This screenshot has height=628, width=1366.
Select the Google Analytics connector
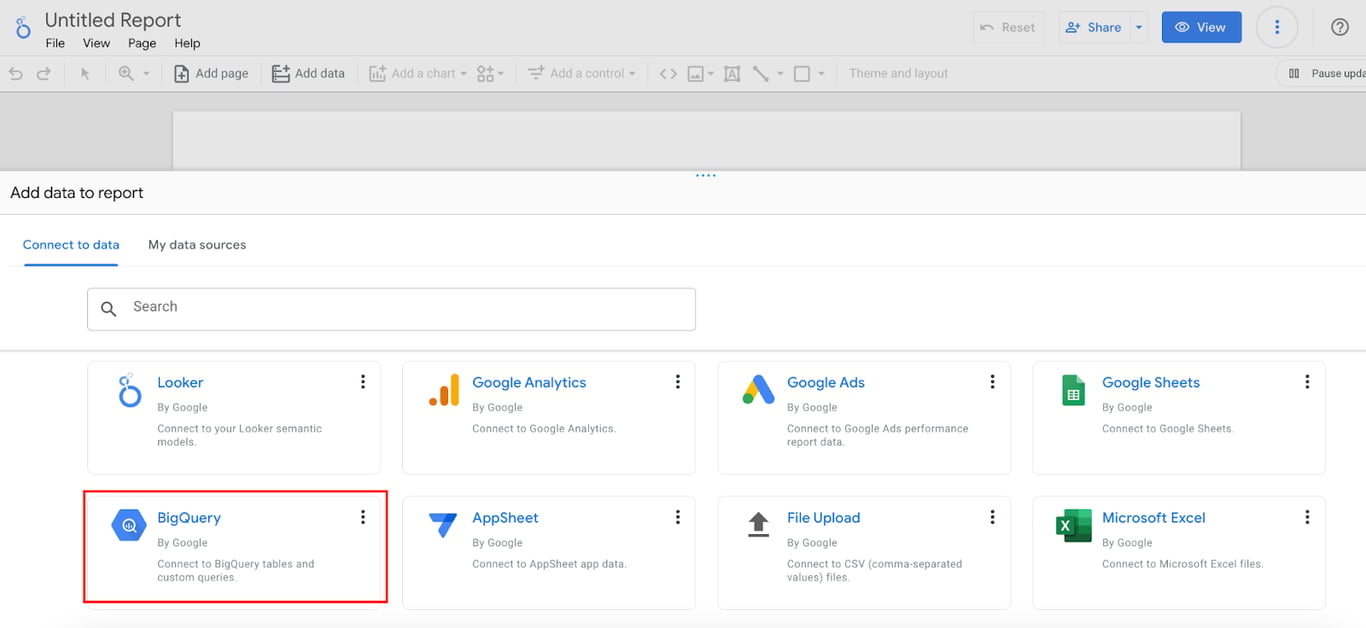[x=549, y=417]
